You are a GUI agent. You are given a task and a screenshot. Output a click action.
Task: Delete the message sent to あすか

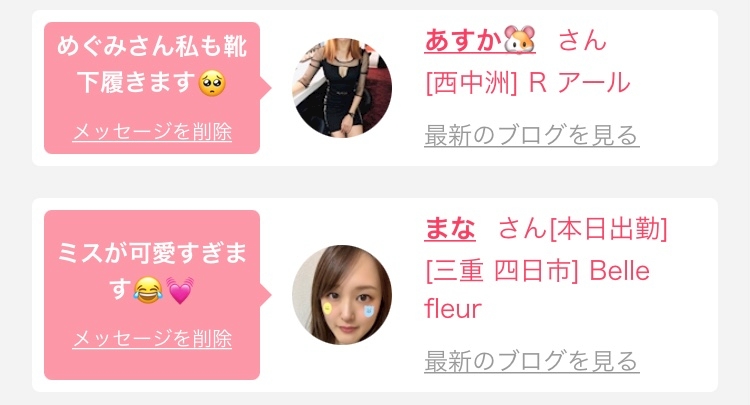click(152, 131)
